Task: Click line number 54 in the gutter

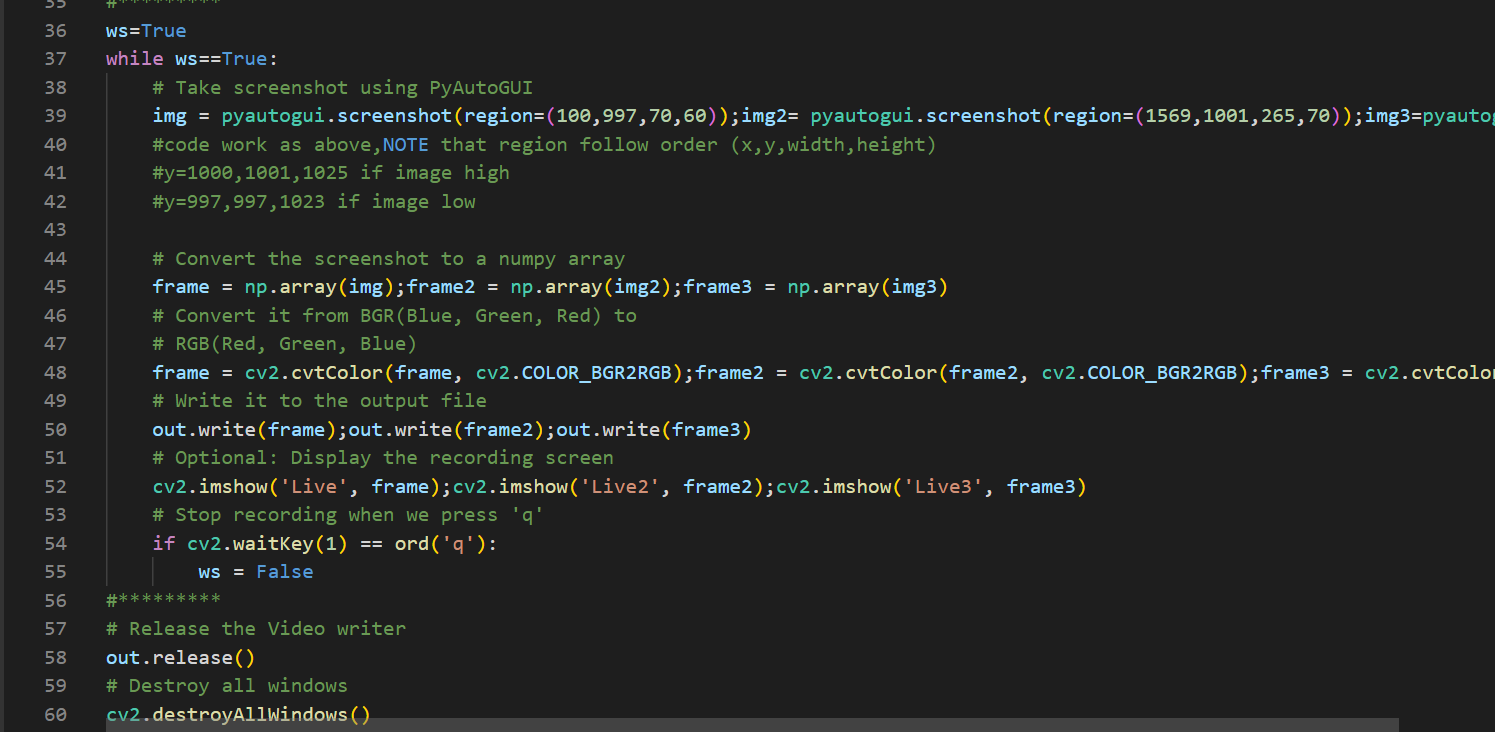Action: click(x=56, y=544)
